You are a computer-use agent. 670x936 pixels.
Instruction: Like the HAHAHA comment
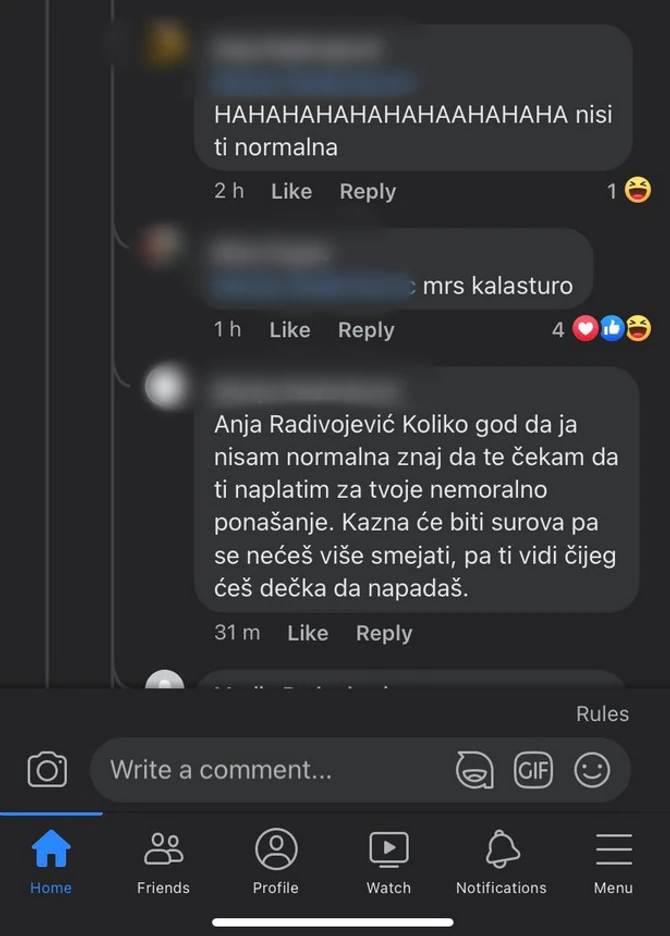click(290, 192)
